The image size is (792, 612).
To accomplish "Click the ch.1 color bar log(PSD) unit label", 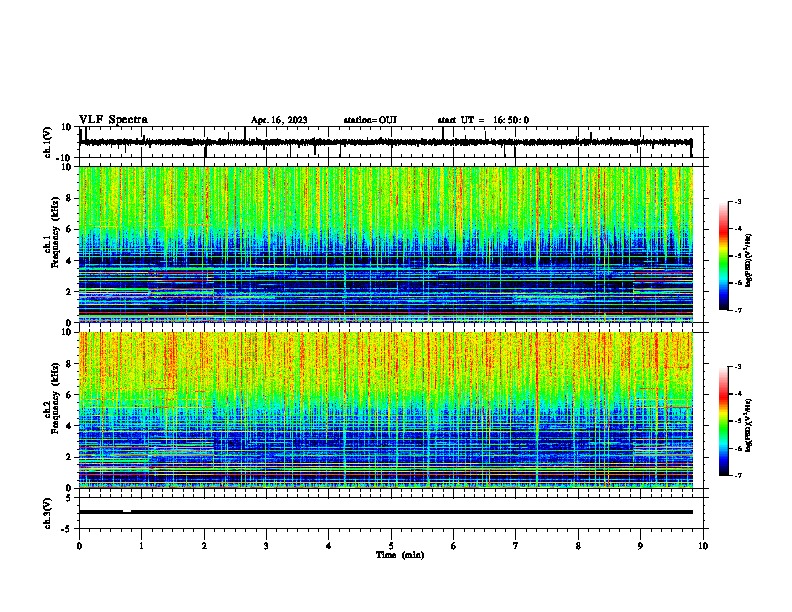I will pos(748,260).
